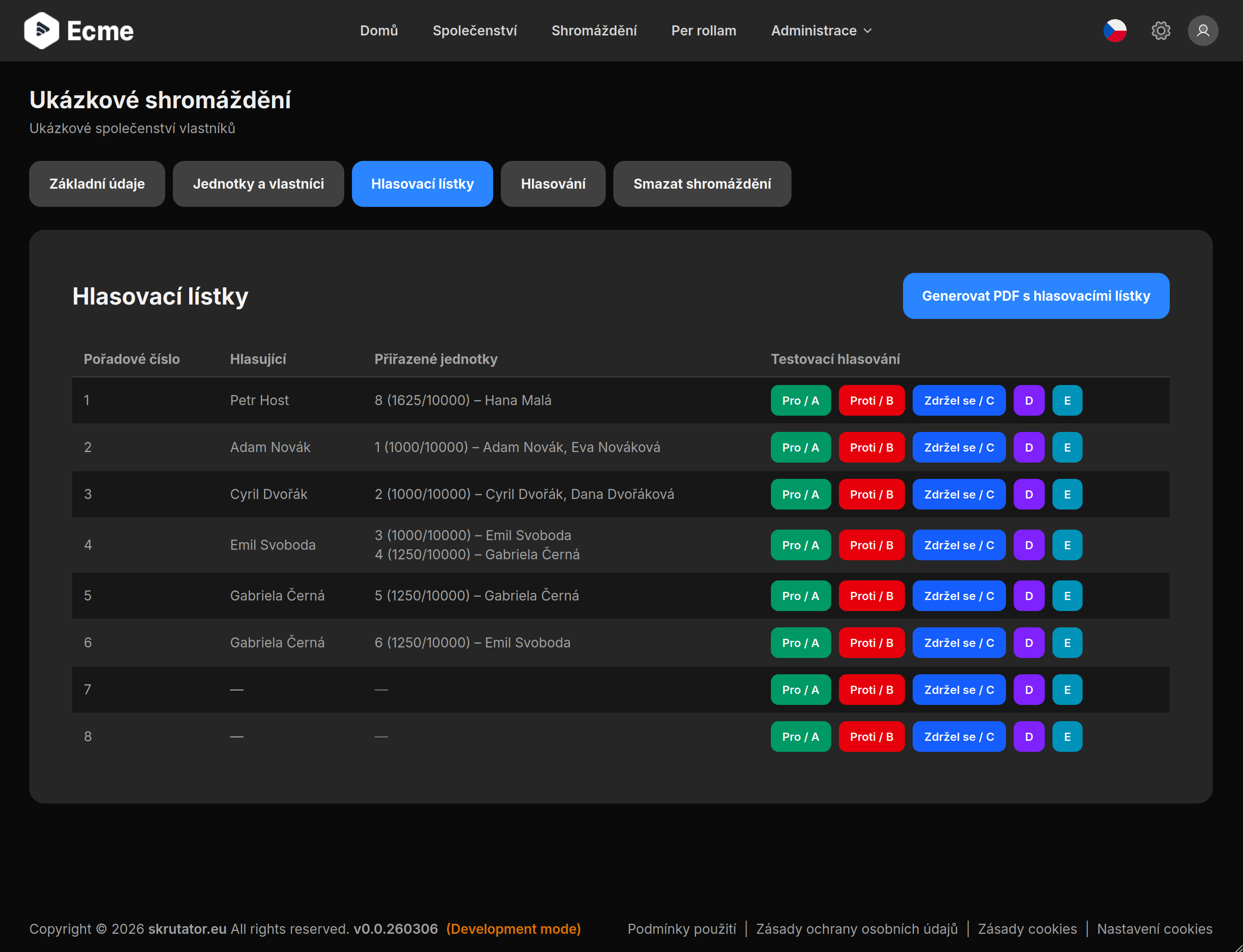Image resolution: width=1243 pixels, height=952 pixels.
Task: Select option E in ballot row 7
Action: tap(1067, 690)
